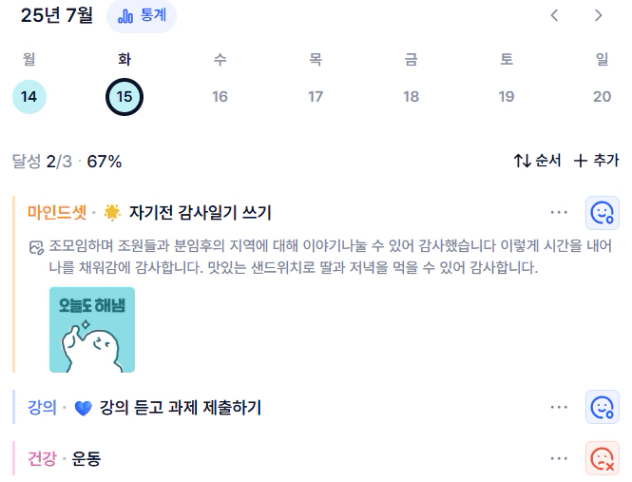Select date 16 Wednesday
Viewport: 632px width, 482px height.
(x=220, y=97)
